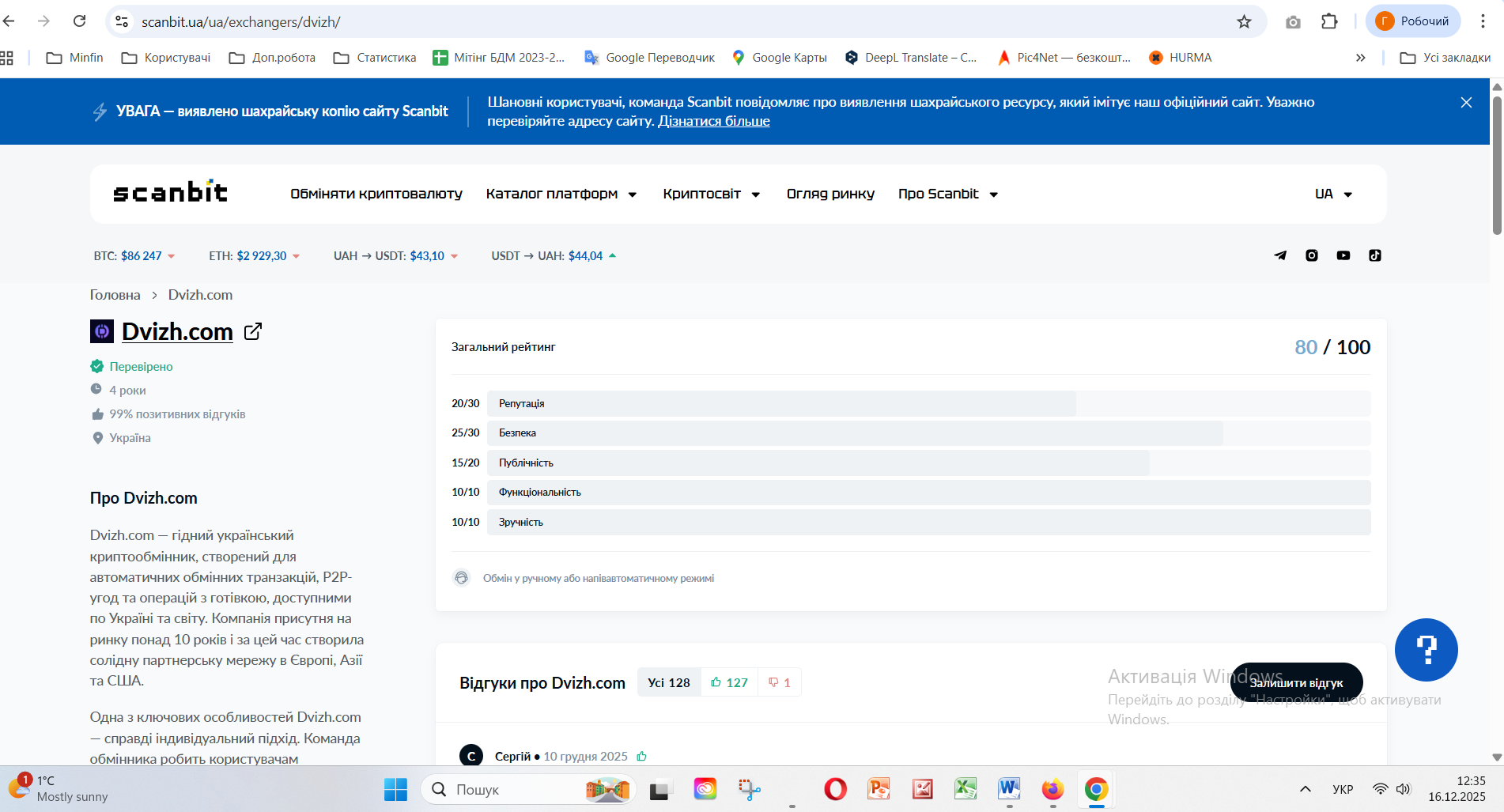Filter to 1 negative review

(780, 682)
